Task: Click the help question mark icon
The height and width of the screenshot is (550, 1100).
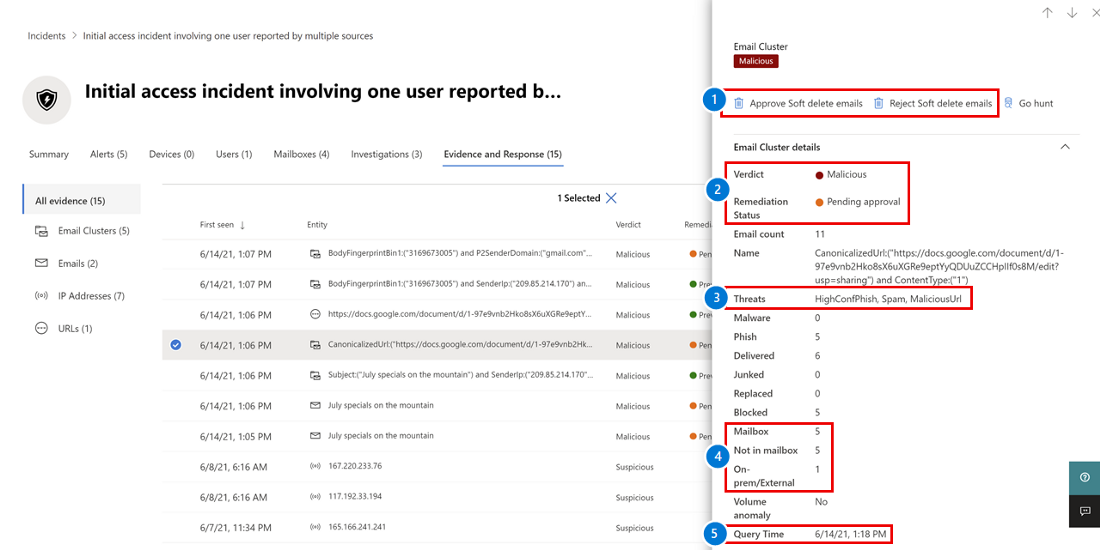Action: click(1084, 478)
